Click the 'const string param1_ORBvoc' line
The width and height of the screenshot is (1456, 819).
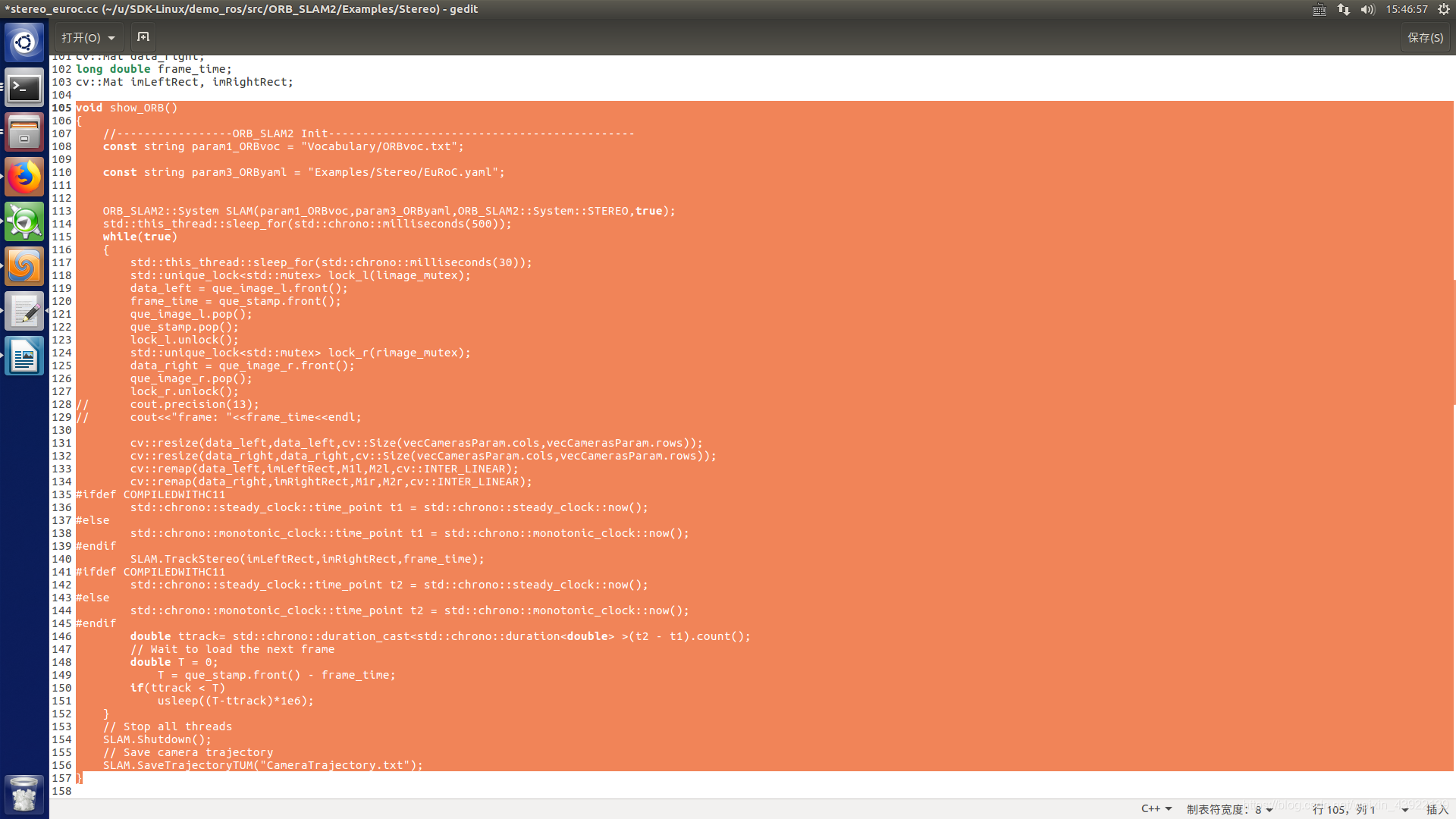[284, 146]
